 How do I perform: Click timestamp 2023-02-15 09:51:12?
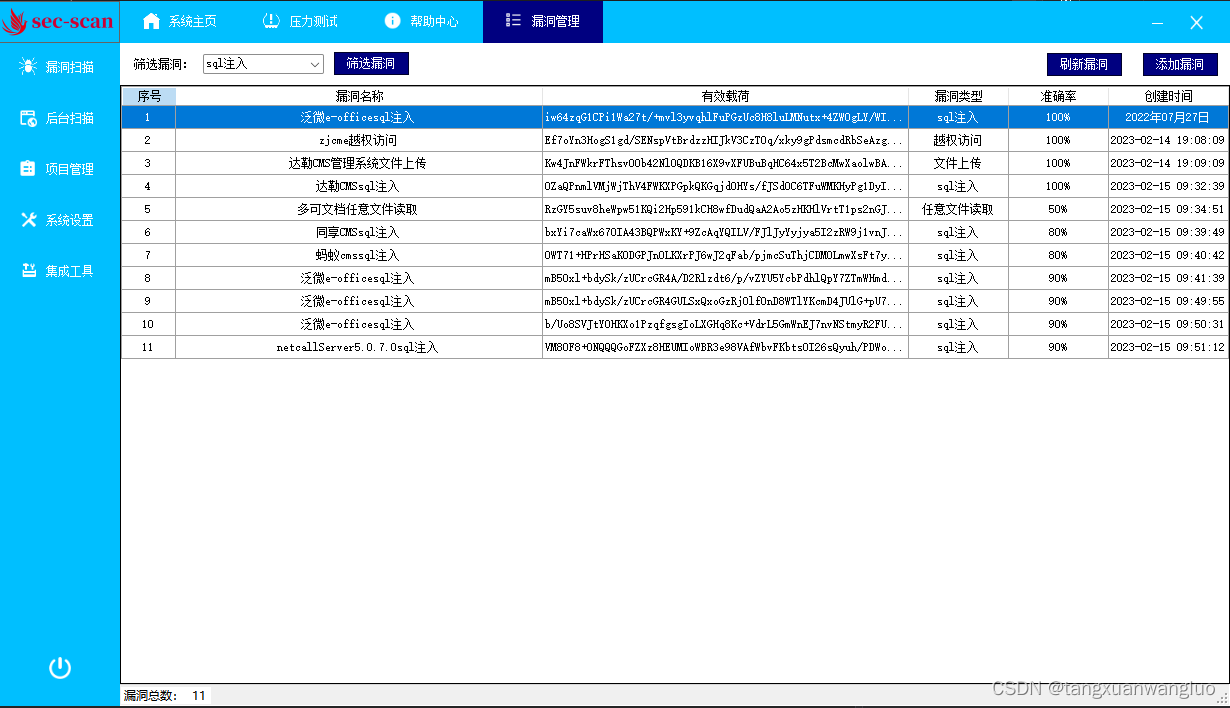[x=1168, y=347]
